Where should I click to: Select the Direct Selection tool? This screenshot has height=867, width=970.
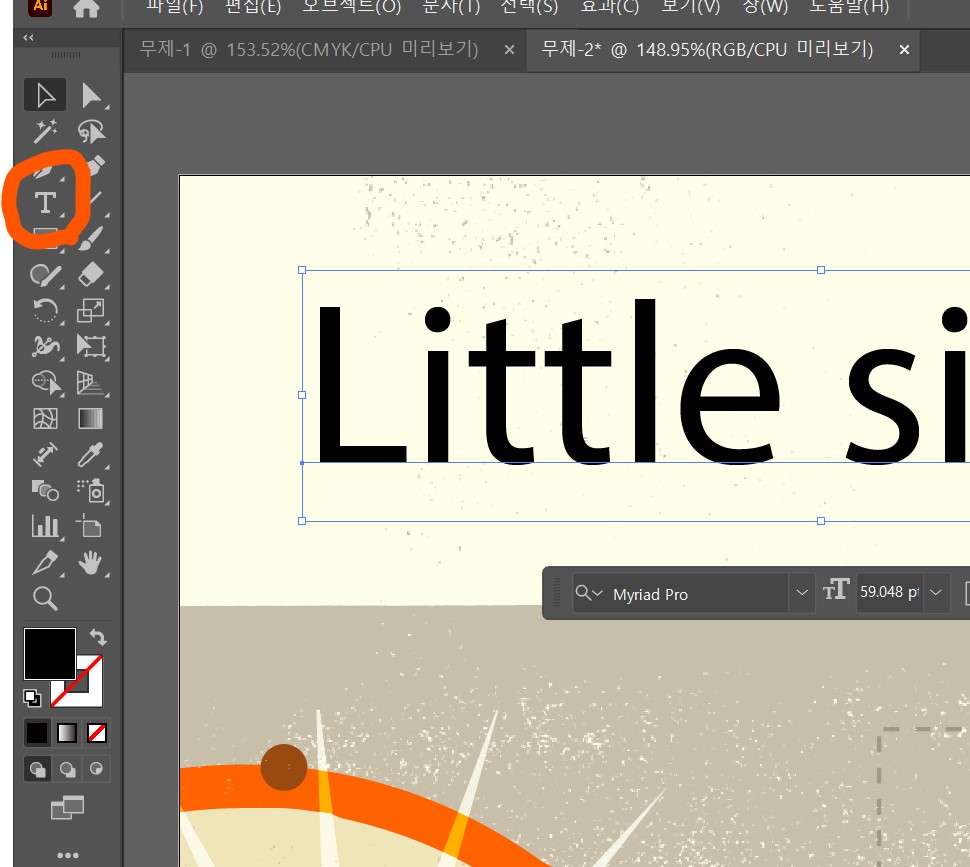92,95
